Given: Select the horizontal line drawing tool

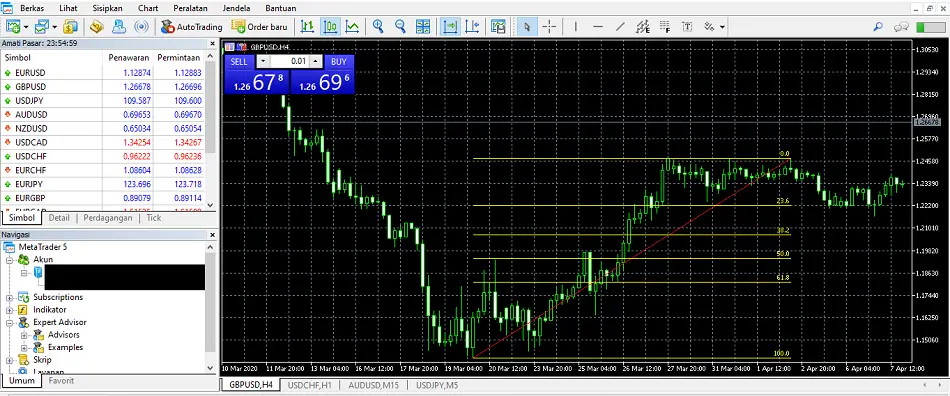Looking at the screenshot, I should [x=598, y=27].
